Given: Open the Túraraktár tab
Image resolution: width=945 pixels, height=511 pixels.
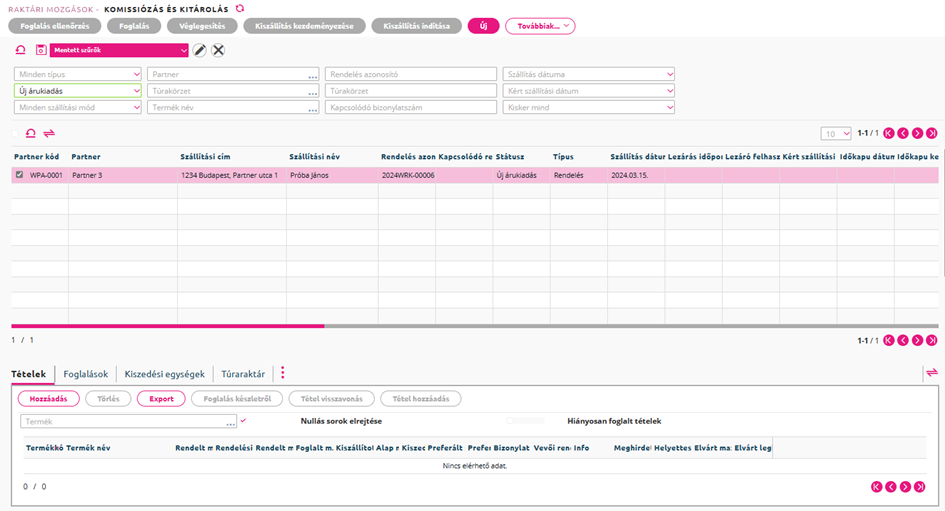Looking at the screenshot, I should (243, 374).
